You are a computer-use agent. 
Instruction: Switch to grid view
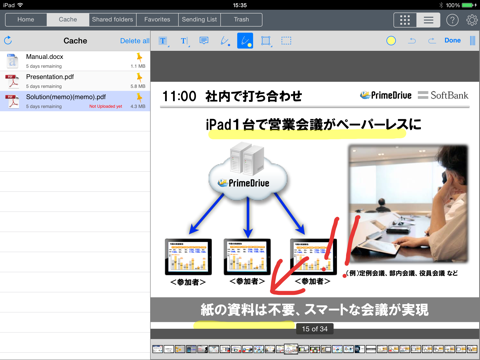click(405, 20)
